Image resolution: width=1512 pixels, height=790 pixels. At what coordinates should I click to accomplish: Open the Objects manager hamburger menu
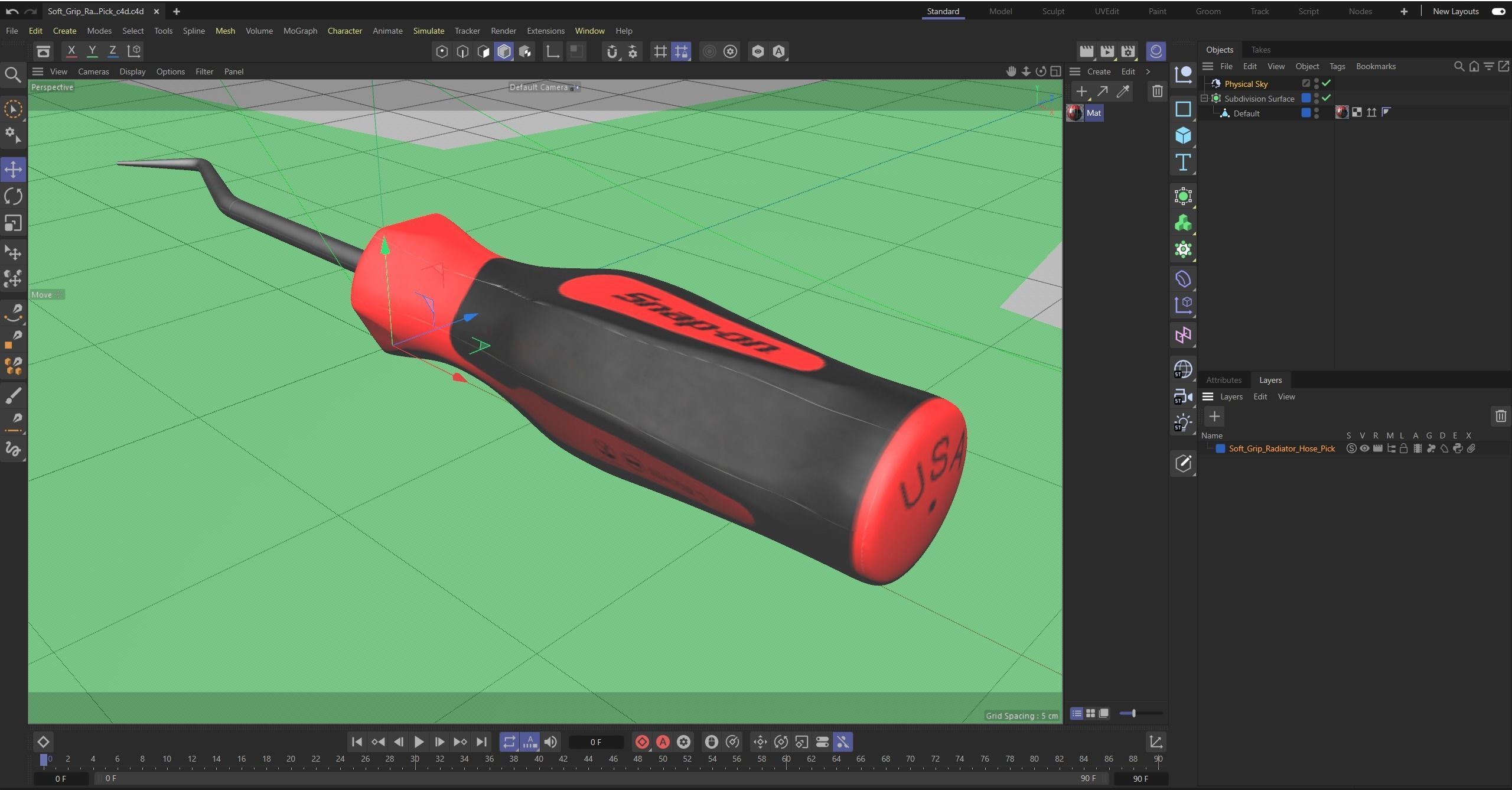pos(1208,66)
